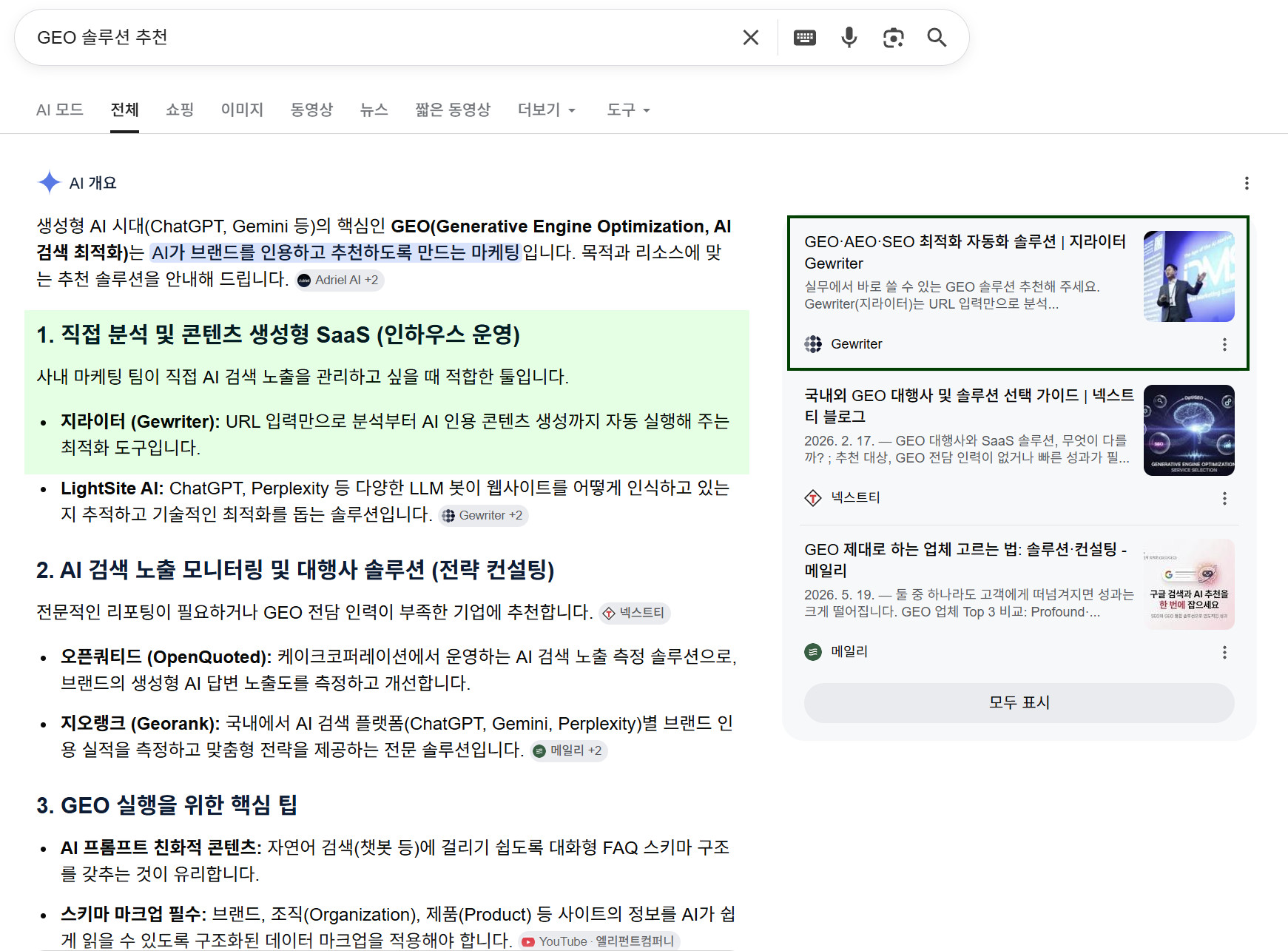Click the '넥스트티' site name under the second card
Image resolution: width=1288 pixels, height=951 pixels.
coord(855,498)
